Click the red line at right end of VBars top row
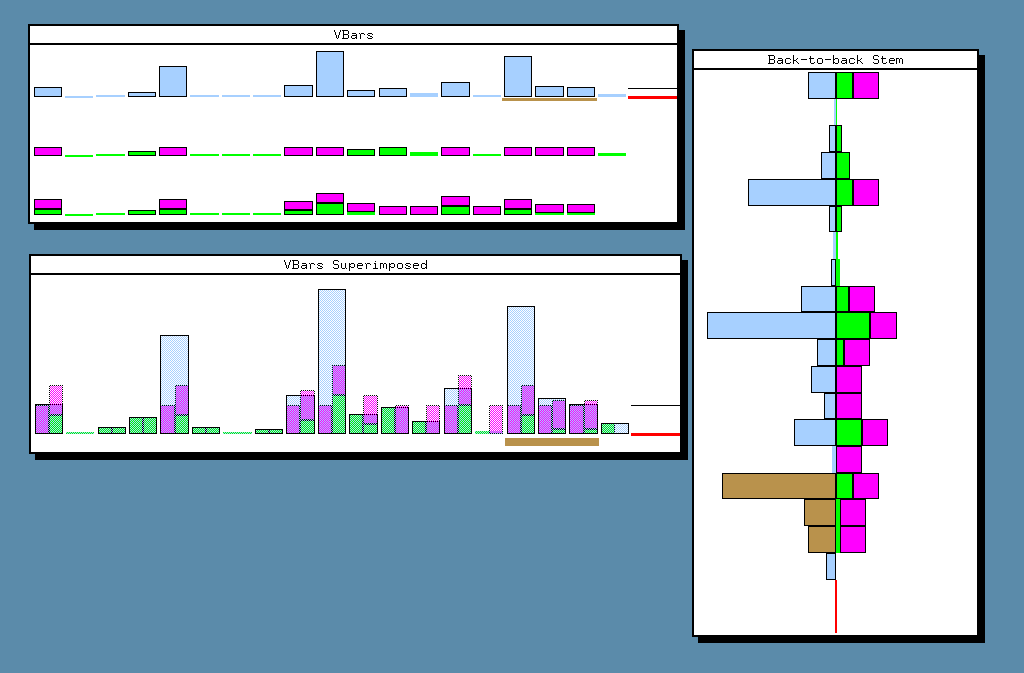 (652, 97)
